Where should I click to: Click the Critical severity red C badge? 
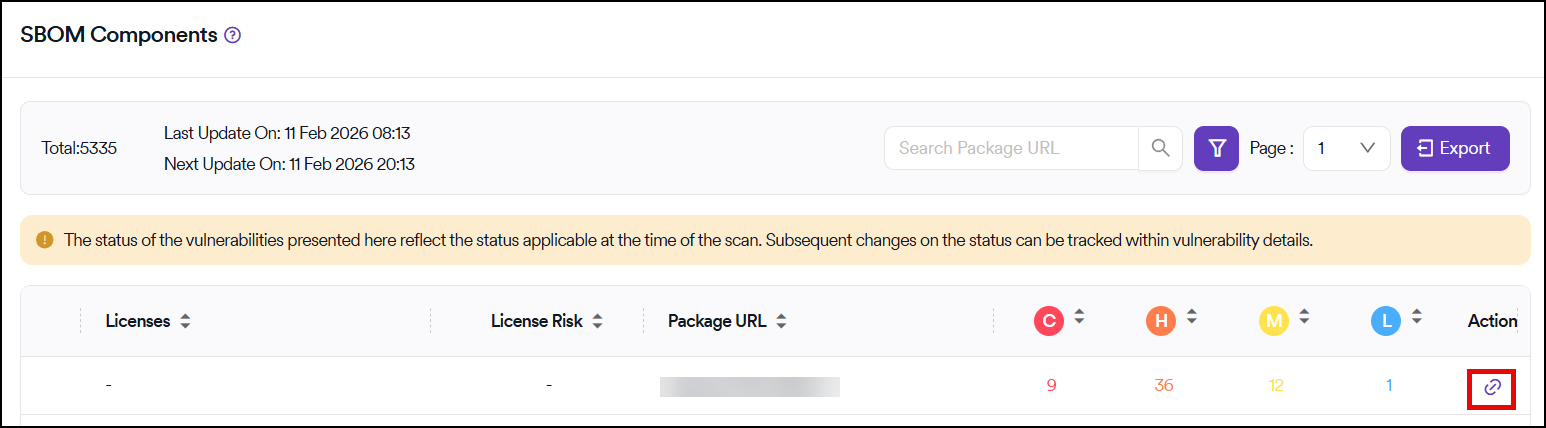[1049, 321]
